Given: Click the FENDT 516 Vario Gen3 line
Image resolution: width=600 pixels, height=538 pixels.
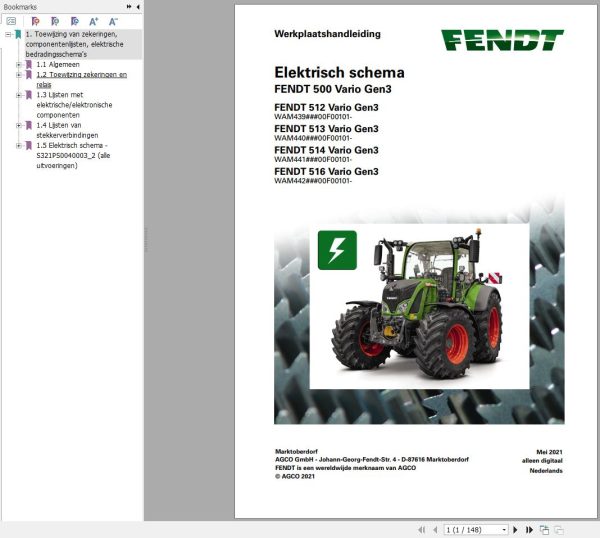Looking at the screenshot, I should [x=326, y=172].
